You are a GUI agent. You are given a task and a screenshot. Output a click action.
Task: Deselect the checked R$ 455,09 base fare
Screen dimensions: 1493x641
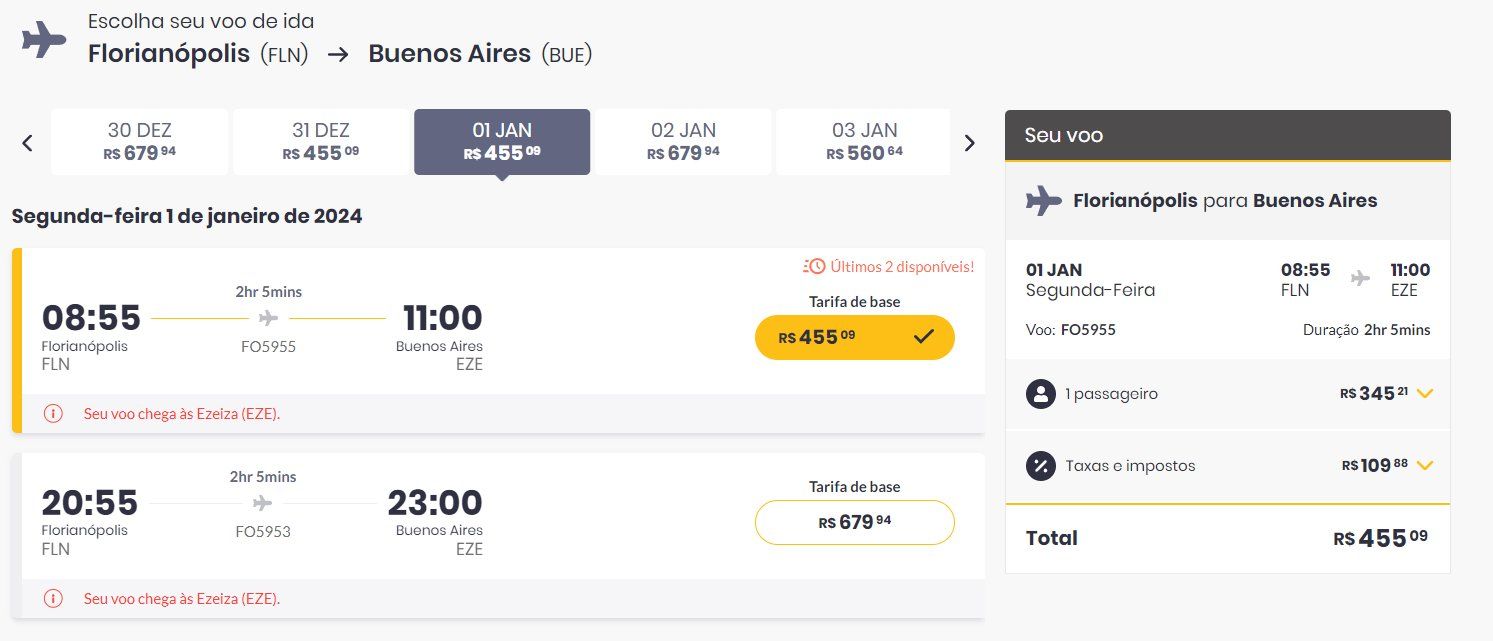coord(855,337)
